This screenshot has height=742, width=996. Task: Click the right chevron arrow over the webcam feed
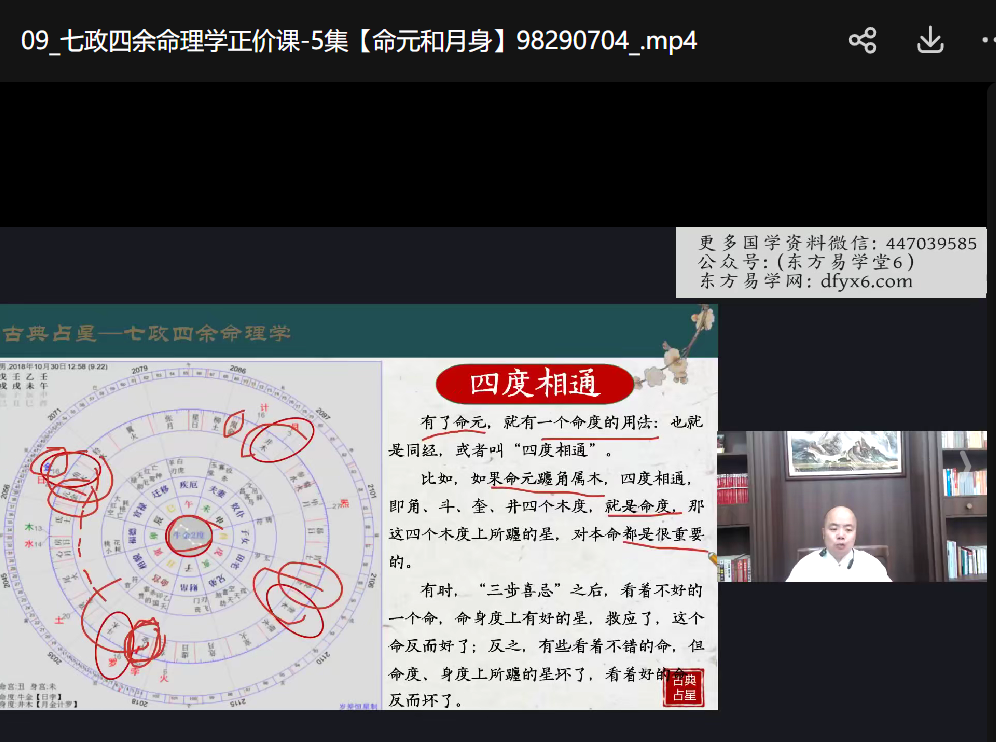(x=965, y=461)
